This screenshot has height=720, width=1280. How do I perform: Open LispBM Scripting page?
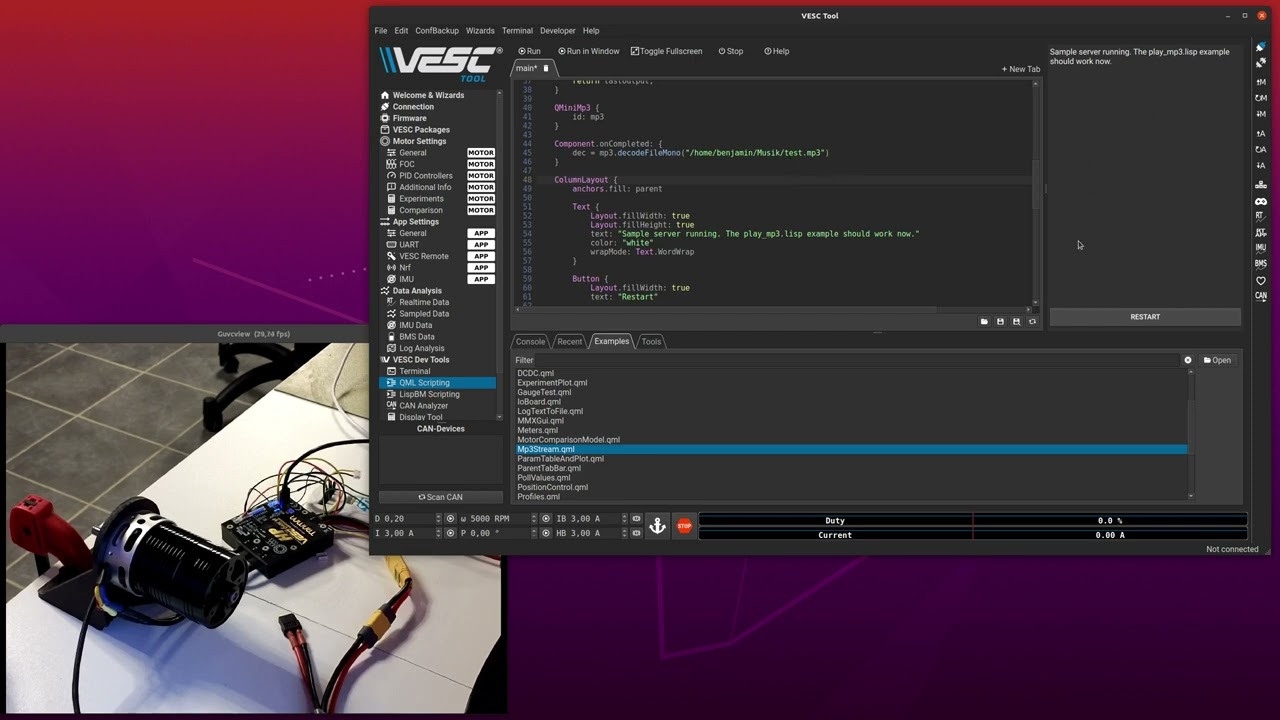click(x=429, y=394)
